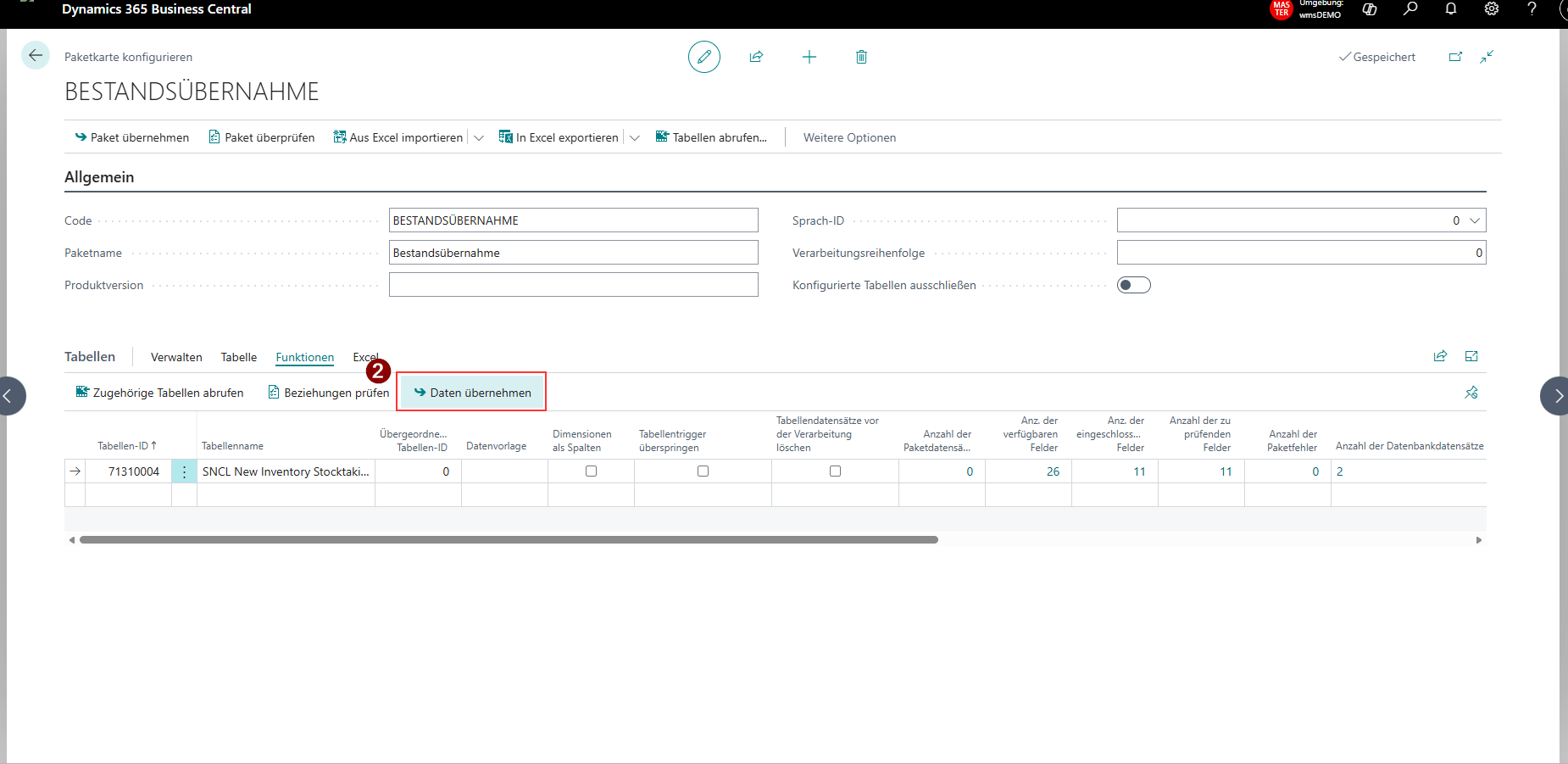The height and width of the screenshot is (764, 1568).
Task: Sort by Tabellen-ID column header
Action: click(127, 446)
